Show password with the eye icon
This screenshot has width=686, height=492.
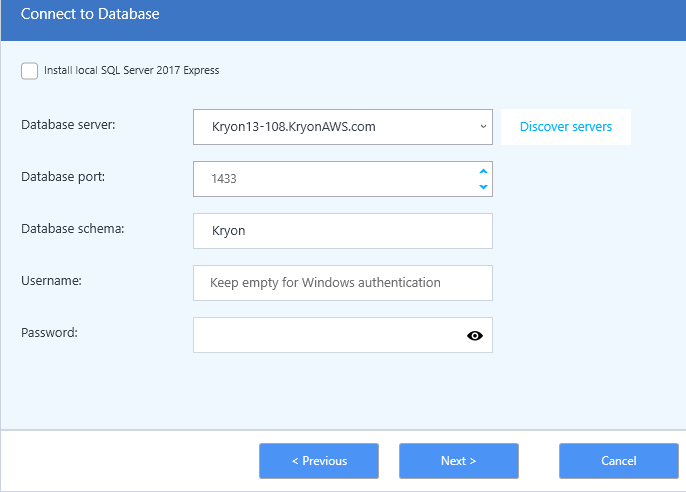pyautogui.click(x=475, y=335)
